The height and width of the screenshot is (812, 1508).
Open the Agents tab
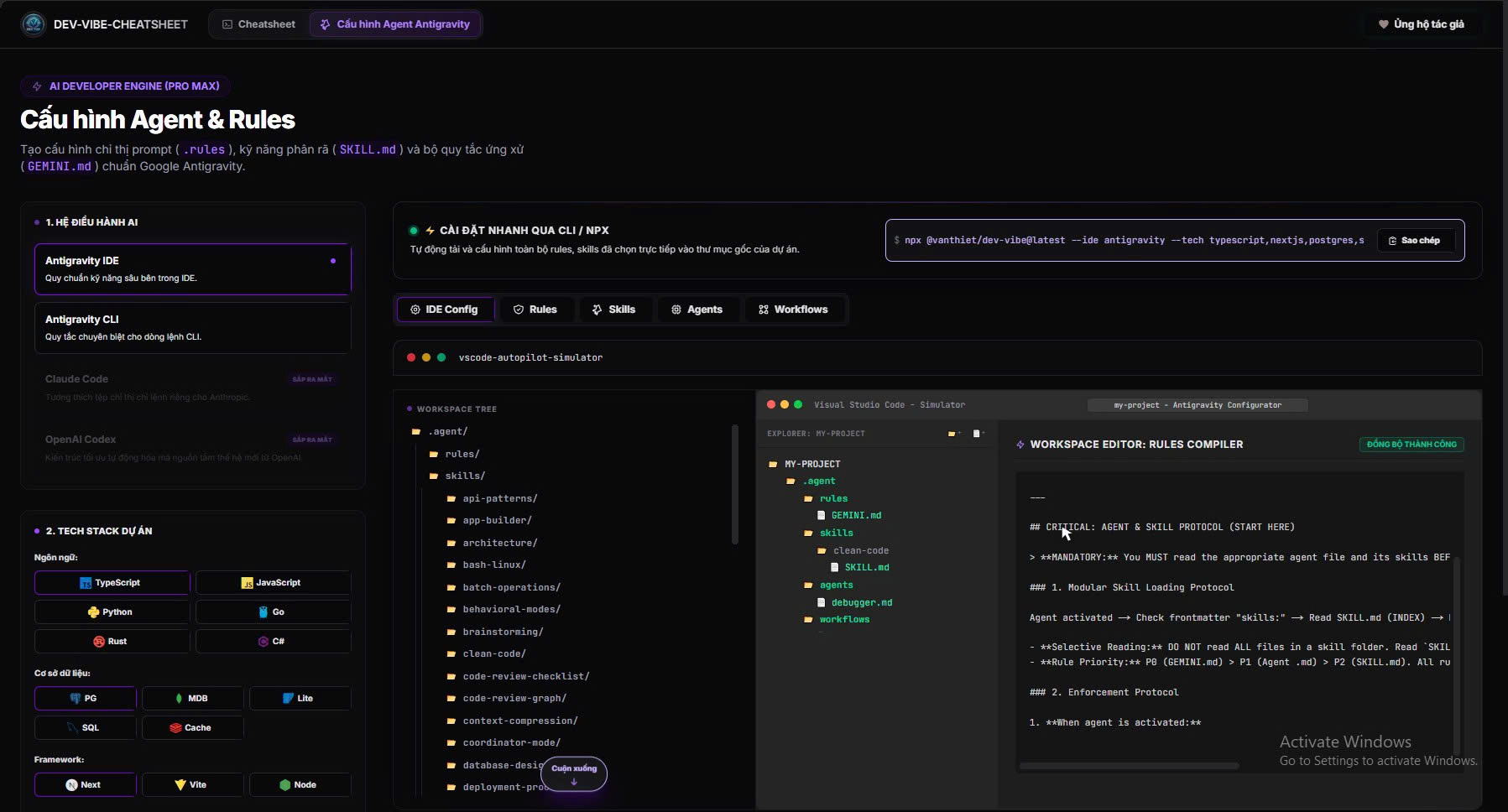tap(697, 310)
